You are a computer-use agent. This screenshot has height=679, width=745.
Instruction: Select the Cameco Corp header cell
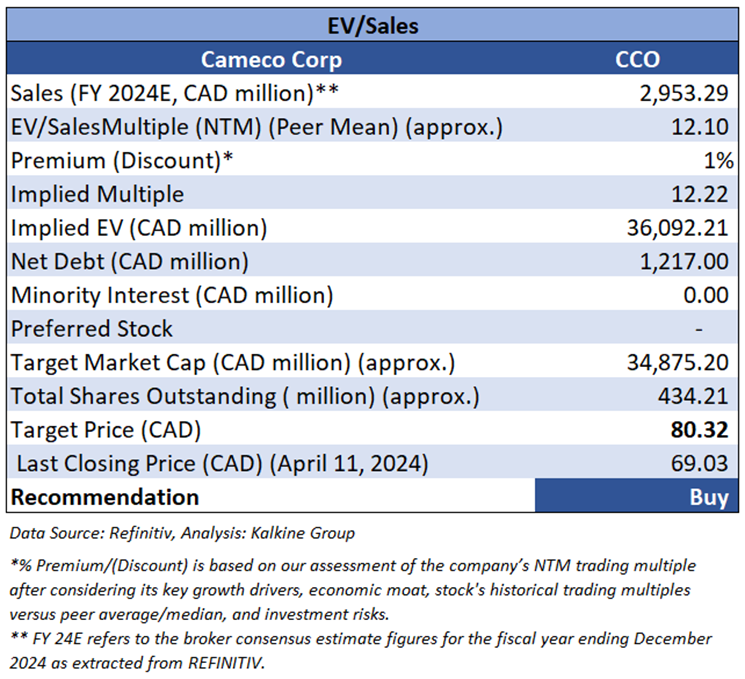271,60
